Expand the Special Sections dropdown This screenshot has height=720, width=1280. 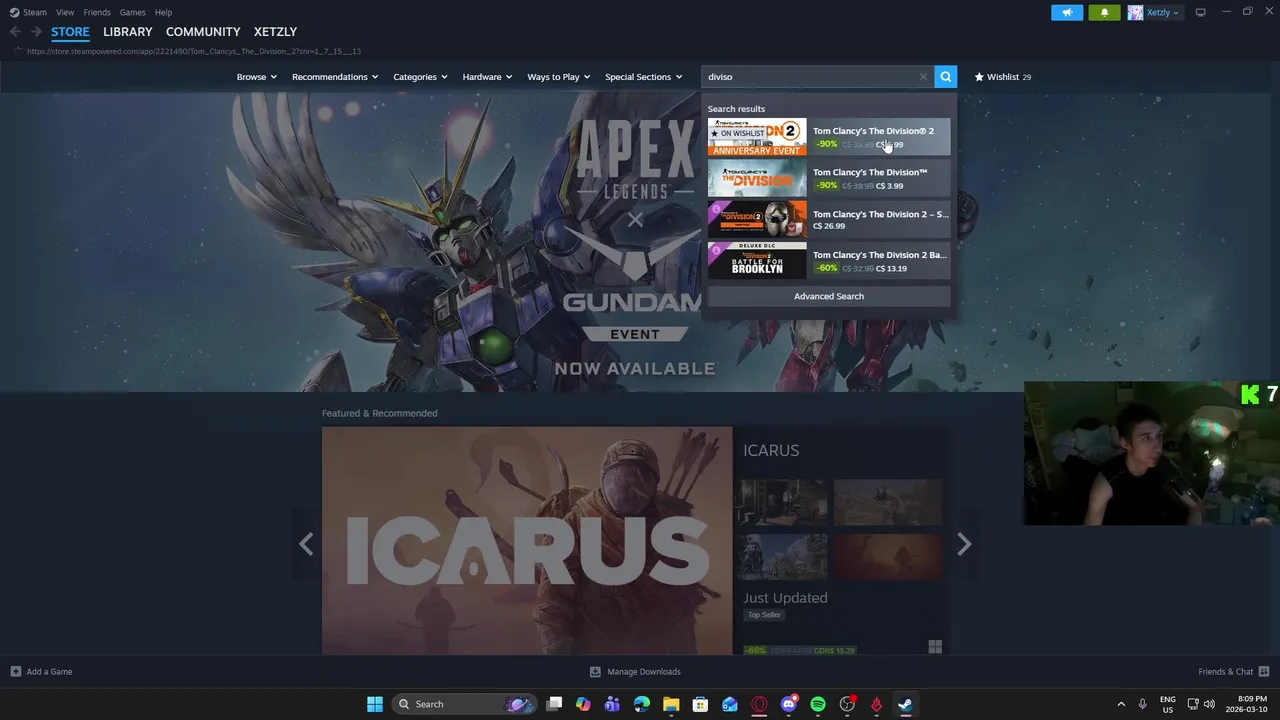click(x=643, y=77)
